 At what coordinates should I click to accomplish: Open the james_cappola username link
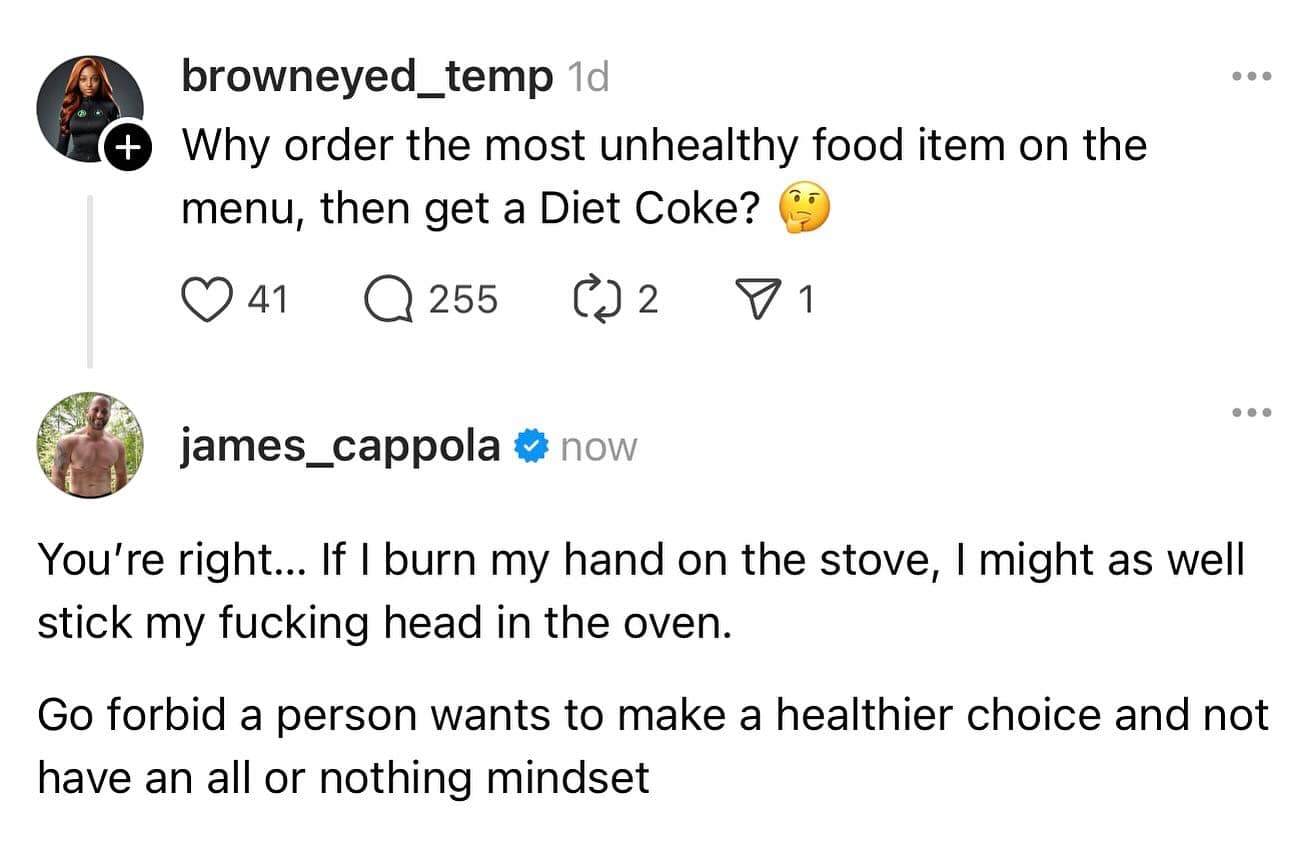(x=340, y=447)
